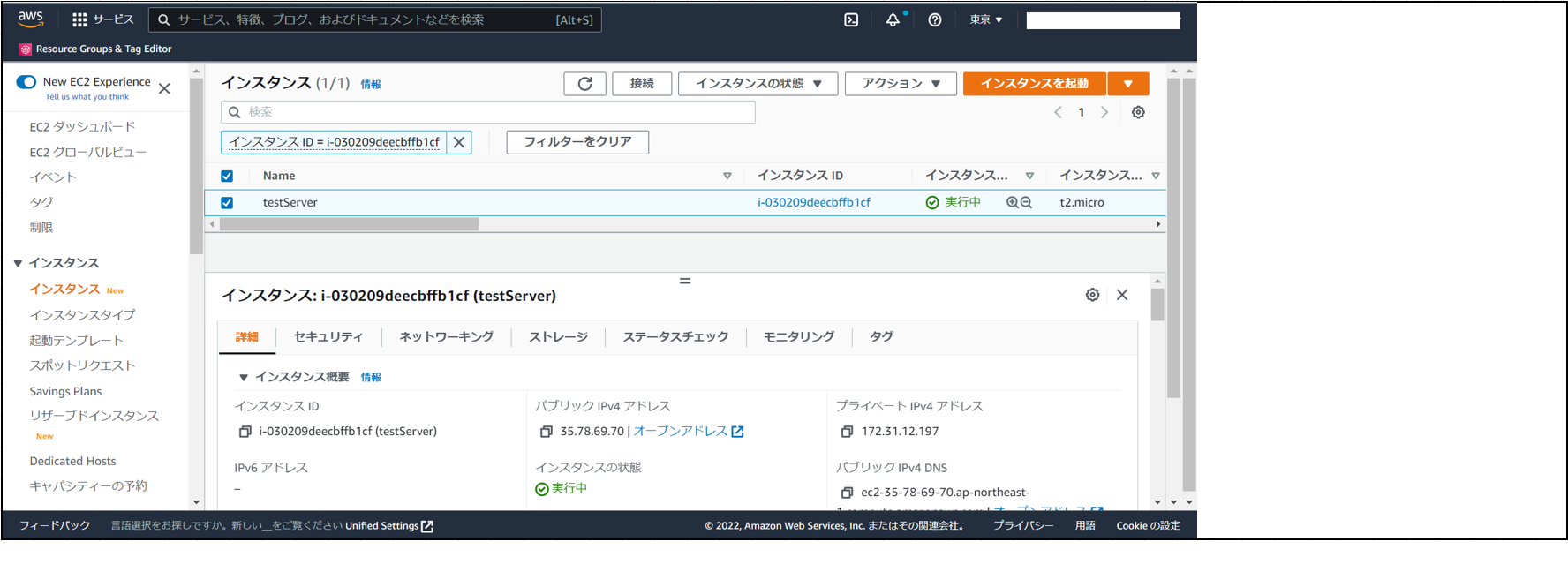Sort by the Name column arrow

[x=727, y=176]
